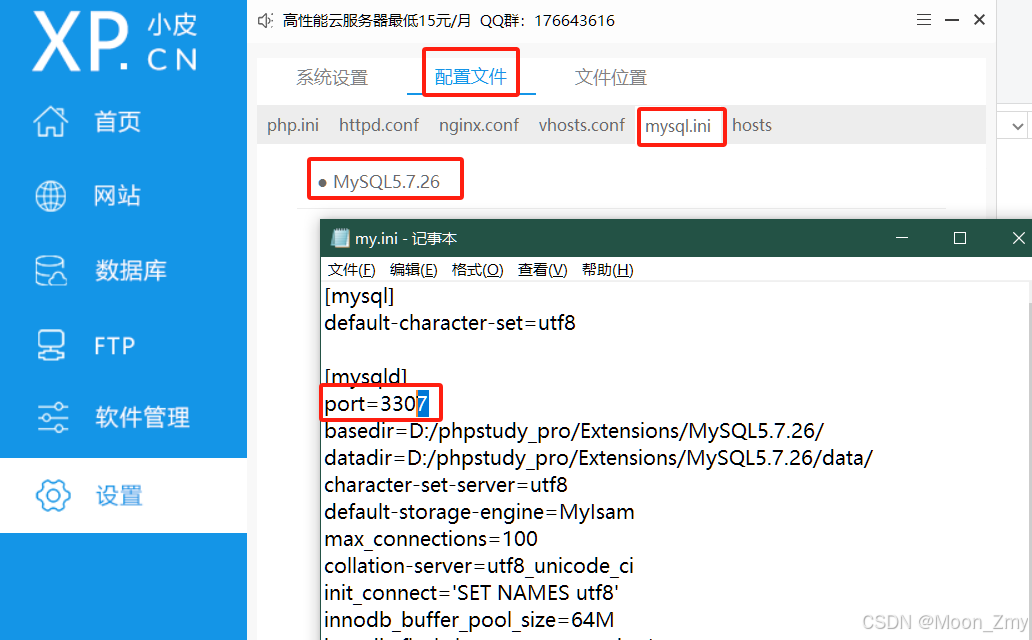The width and height of the screenshot is (1032, 640).
Task: Open the 数据库 database section
Action: [x=100, y=271]
